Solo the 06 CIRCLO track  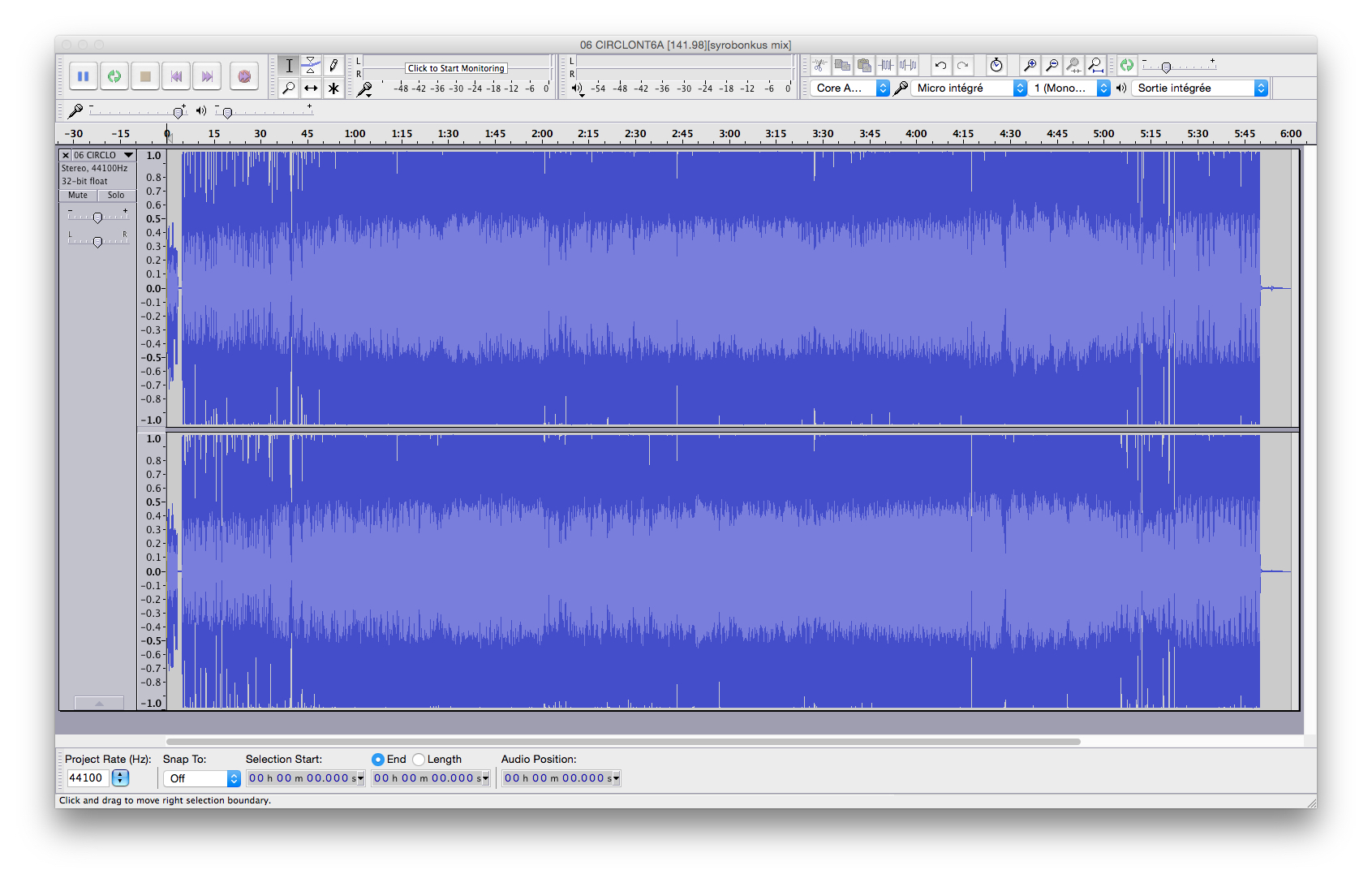[116, 195]
